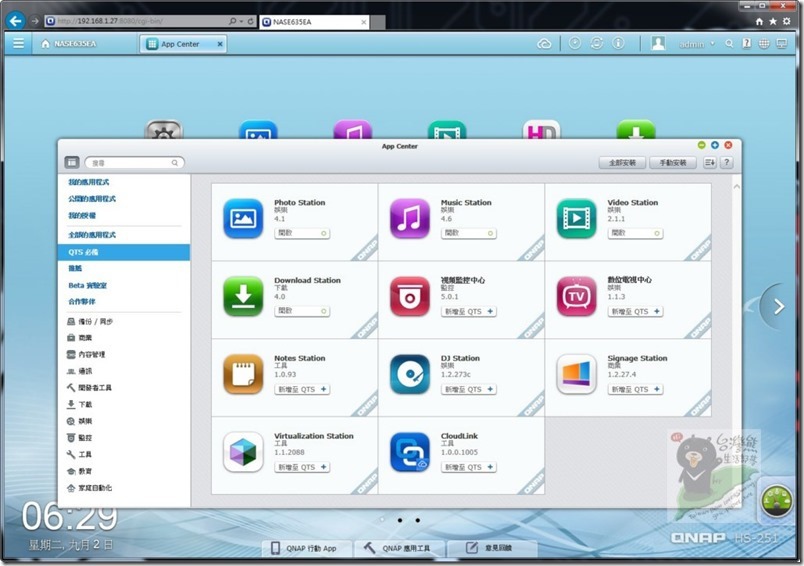The height and width of the screenshot is (566, 804).
Task: Open the QTS top-bar search magnifier
Action: click(729, 44)
